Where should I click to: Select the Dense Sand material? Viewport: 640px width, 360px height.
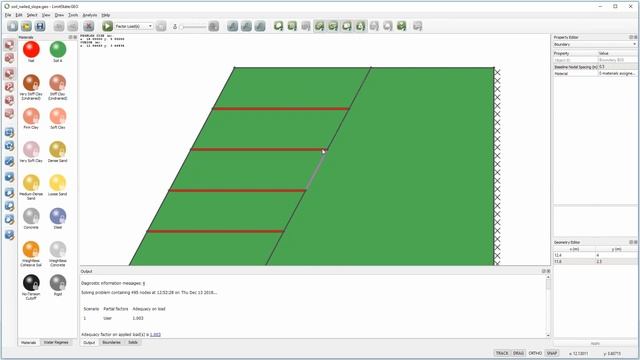(x=58, y=149)
